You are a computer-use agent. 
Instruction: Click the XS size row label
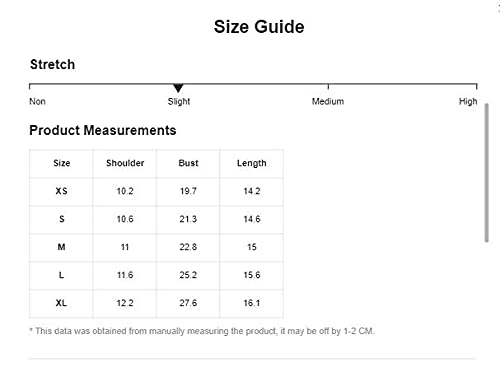coord(61,191)
